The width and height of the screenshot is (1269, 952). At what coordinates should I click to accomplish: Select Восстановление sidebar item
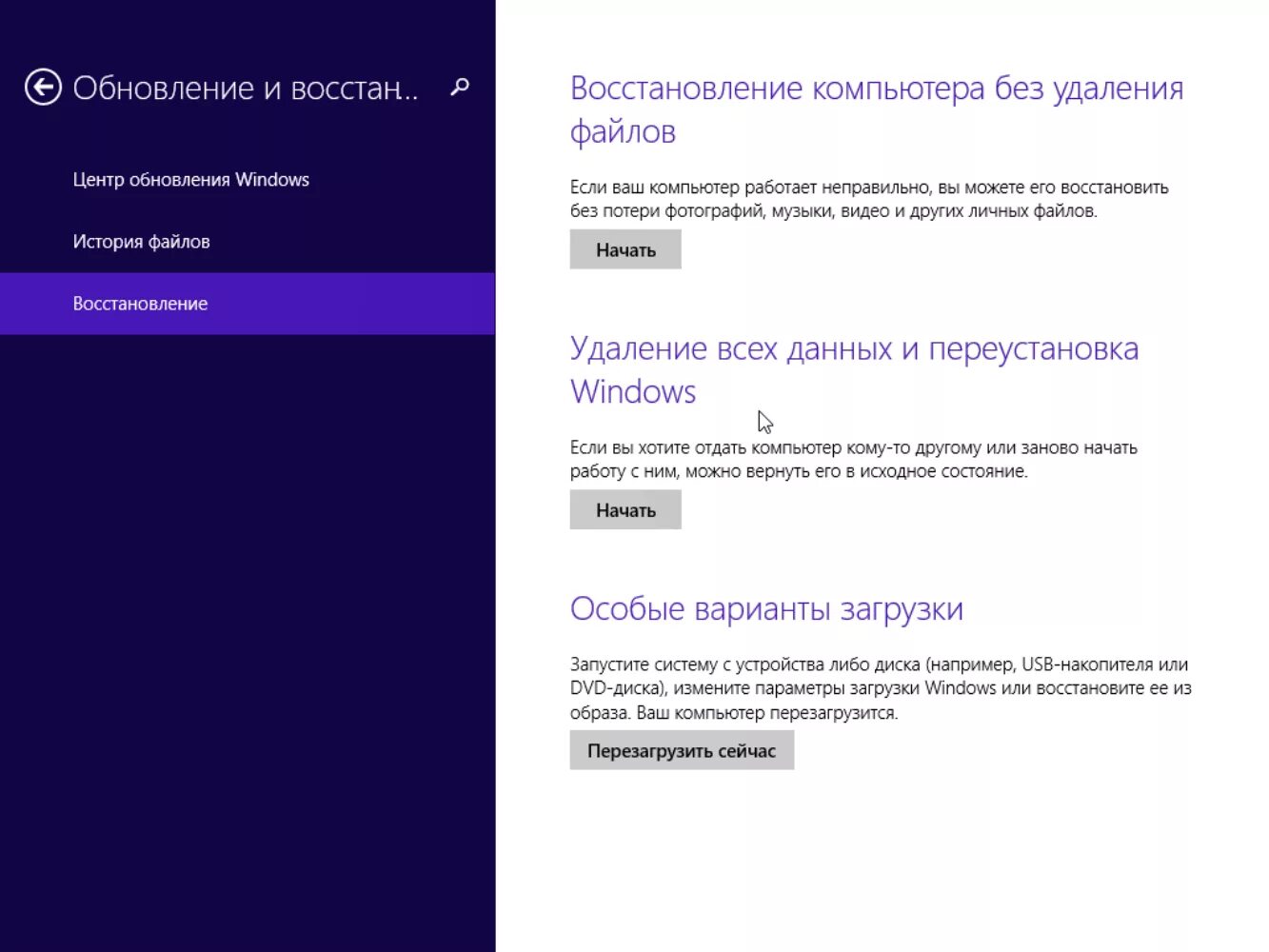tap(248, 304)
